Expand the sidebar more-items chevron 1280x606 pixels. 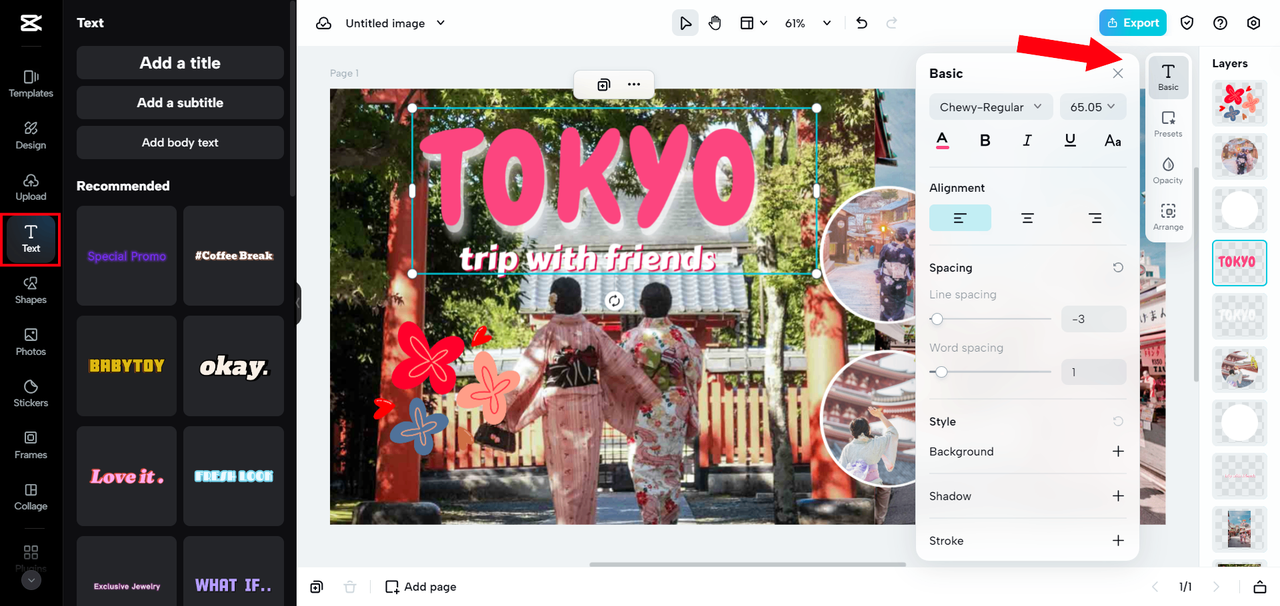[x=31, y=579]
